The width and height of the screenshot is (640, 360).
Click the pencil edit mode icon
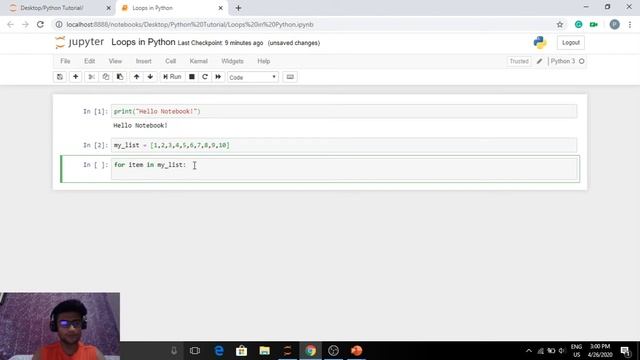[x=539, y=61]
